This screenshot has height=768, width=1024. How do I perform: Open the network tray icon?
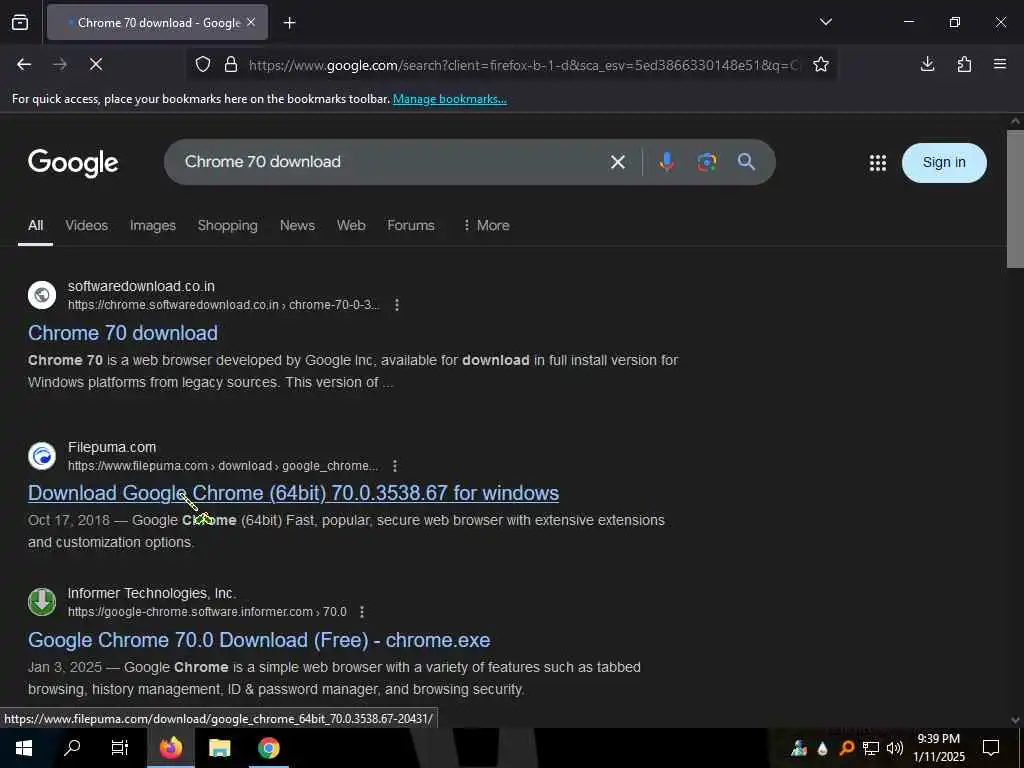click(871, 748)
